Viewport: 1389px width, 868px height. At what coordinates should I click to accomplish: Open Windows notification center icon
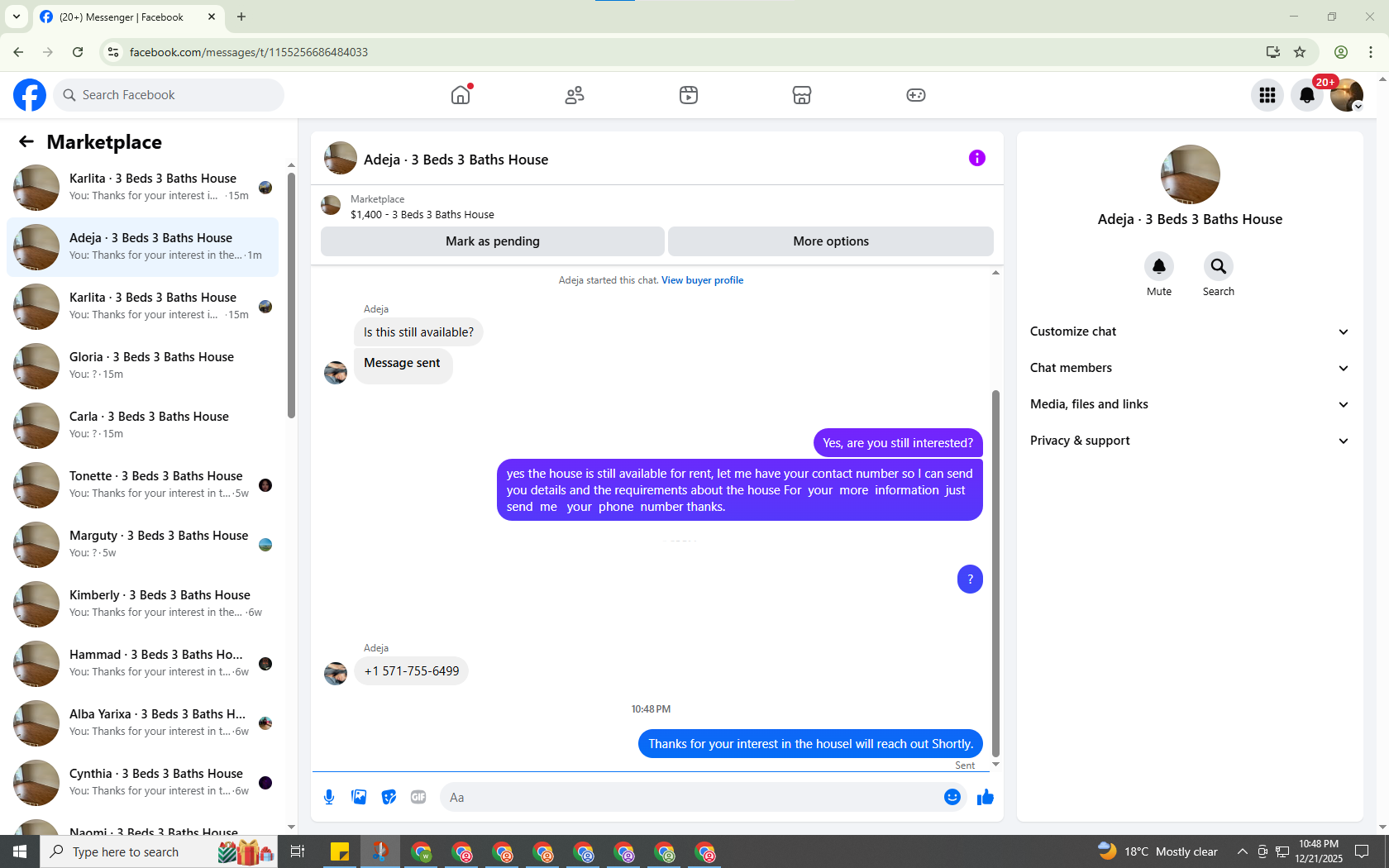pyautogui.click(x=1362, y=851)
